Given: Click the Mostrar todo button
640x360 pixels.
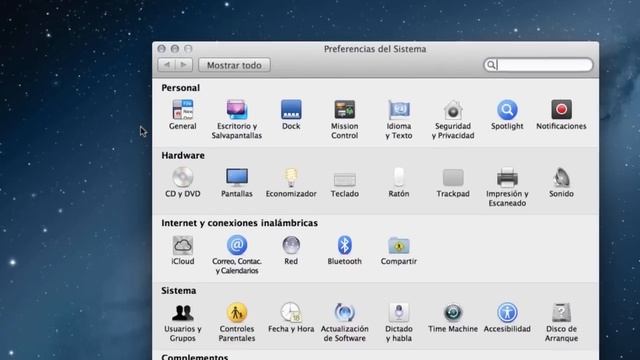Looking at the screenshot, I should [x=234, y=65].
